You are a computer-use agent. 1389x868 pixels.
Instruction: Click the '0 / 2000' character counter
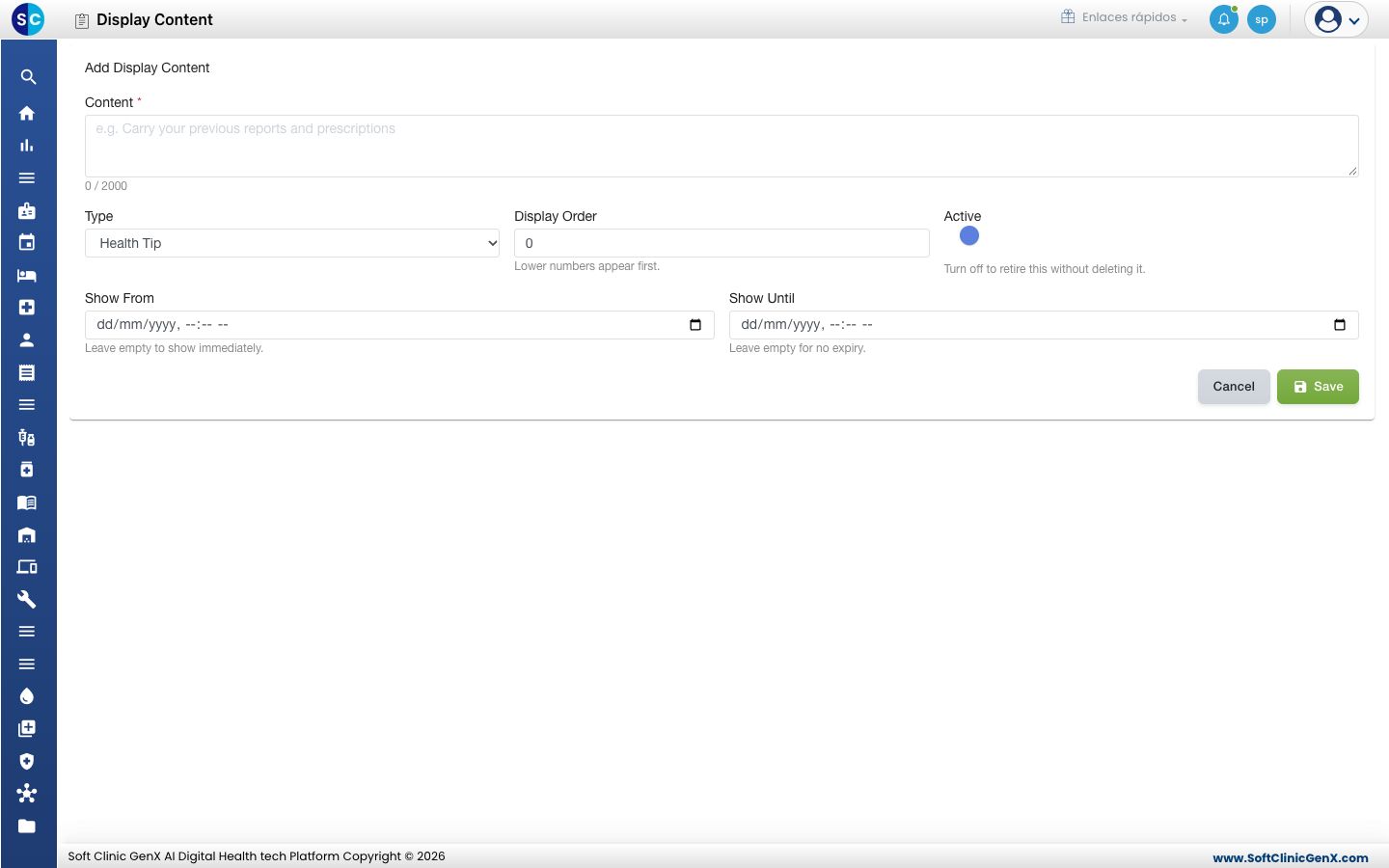(106, 186)
